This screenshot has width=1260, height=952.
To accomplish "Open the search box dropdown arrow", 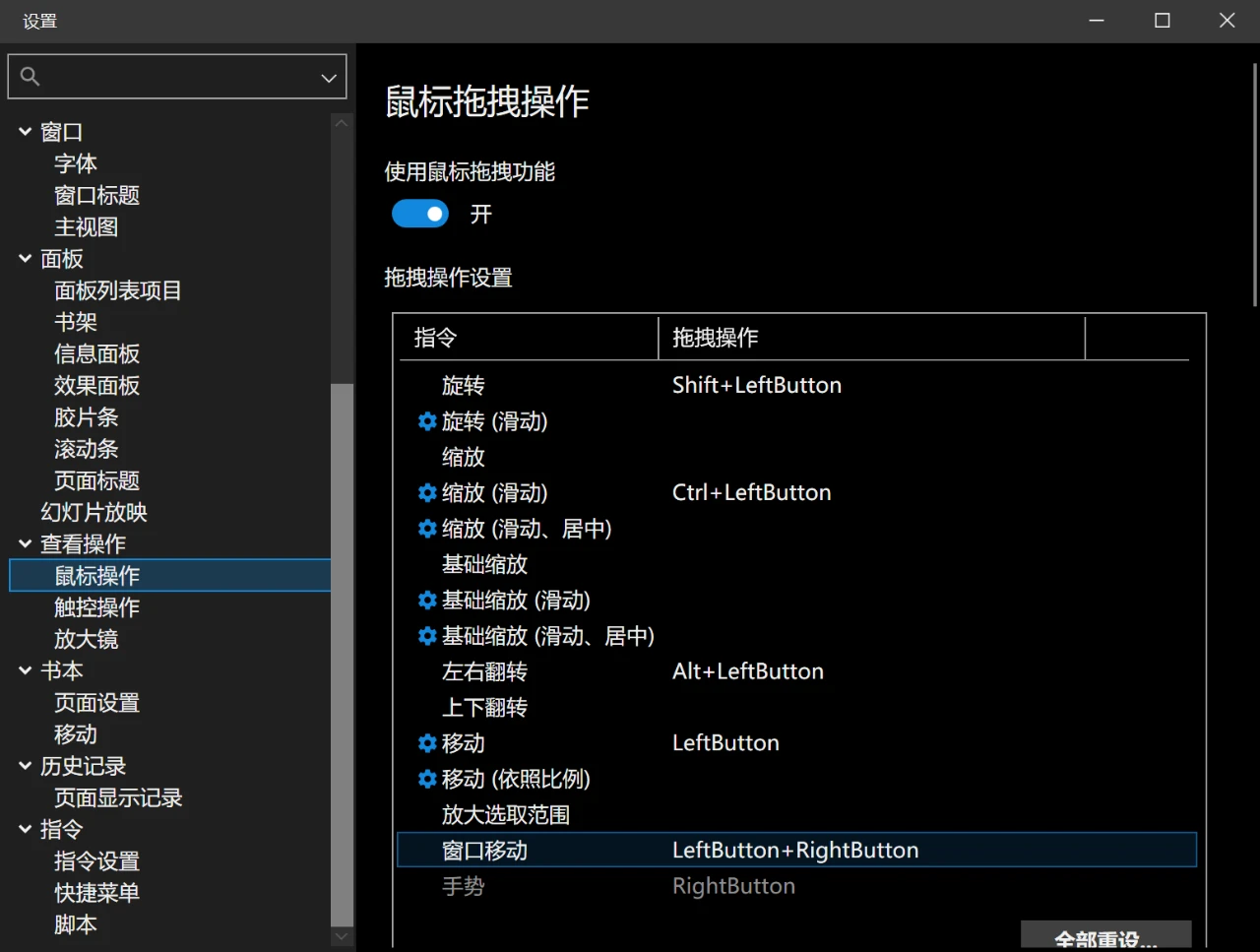I will click(329, 78).
